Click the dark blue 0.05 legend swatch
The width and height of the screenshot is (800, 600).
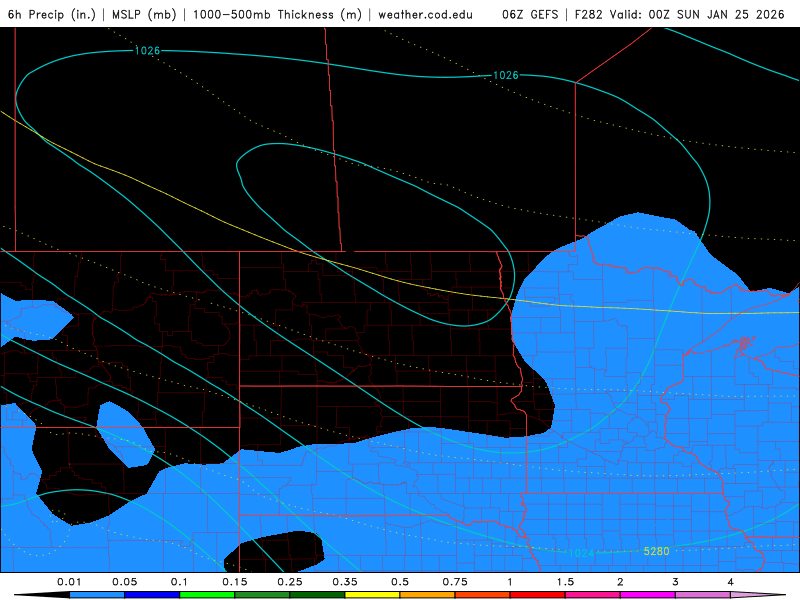152,595
